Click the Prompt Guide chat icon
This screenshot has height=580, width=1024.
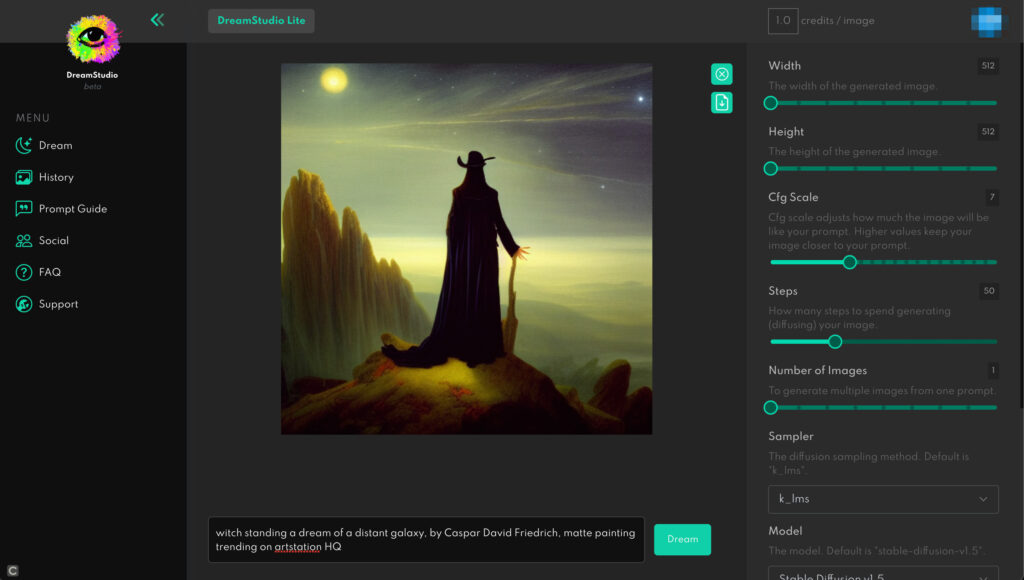[24, 209]
